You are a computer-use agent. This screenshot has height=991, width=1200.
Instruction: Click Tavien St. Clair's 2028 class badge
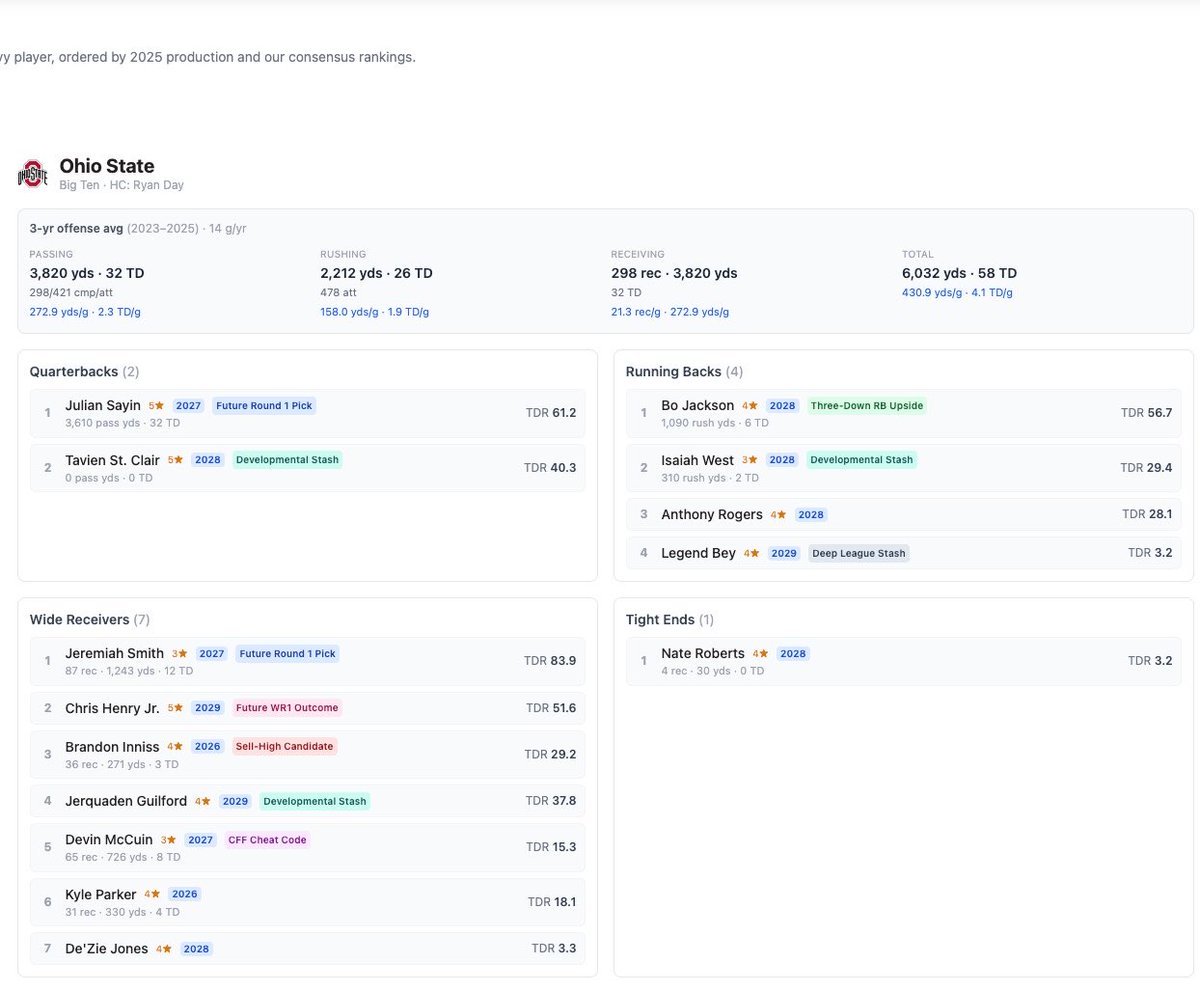click(x=208, y=460)
